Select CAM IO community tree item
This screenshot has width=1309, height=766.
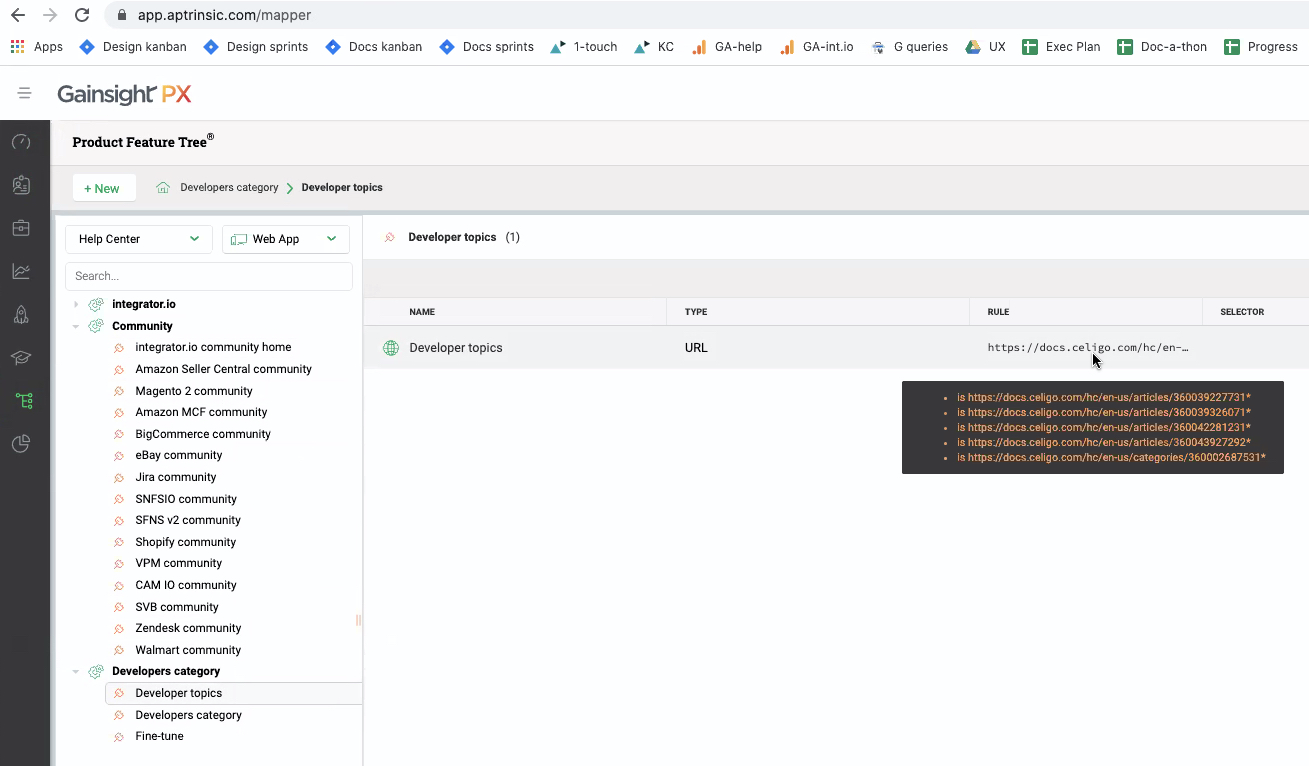(x=186, y=585)
